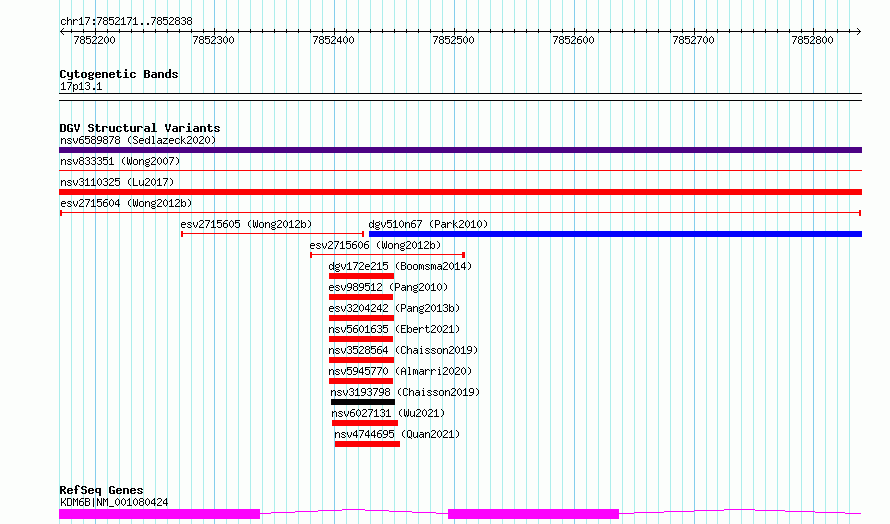The image size is (890, 524).
Task: Click ruler position 7852400
Action: [333, 40]
